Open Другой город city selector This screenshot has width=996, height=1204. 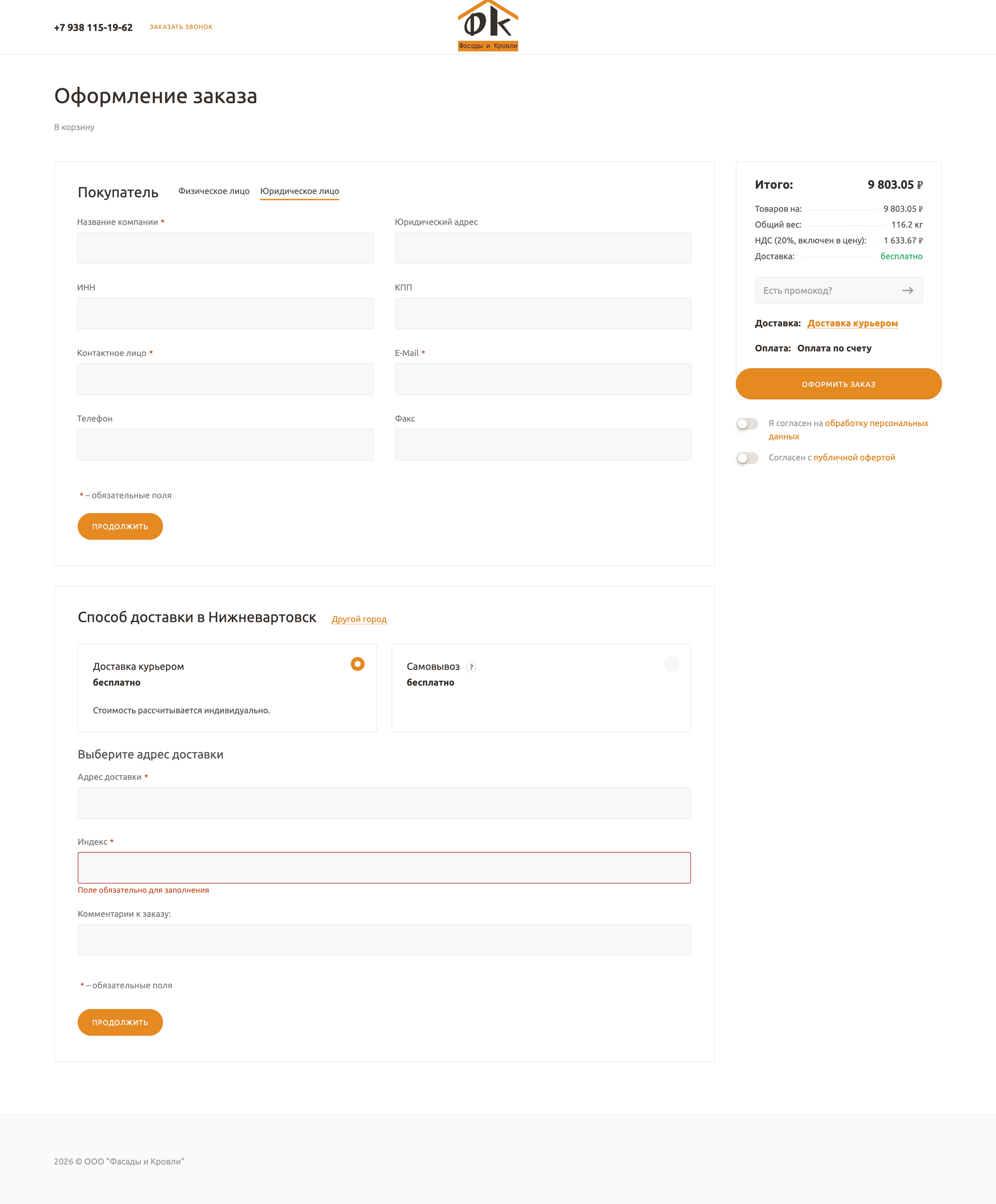[359, 619]
